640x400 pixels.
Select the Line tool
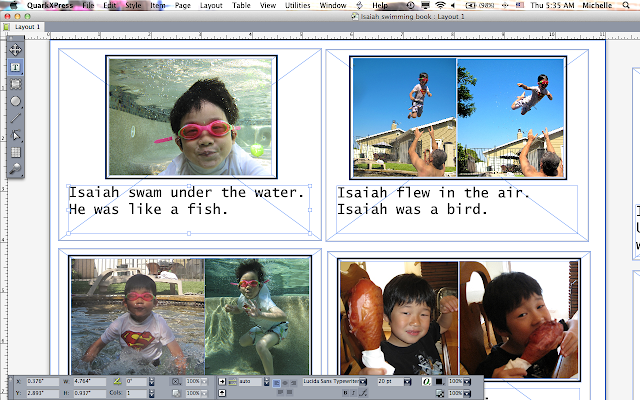16,118
